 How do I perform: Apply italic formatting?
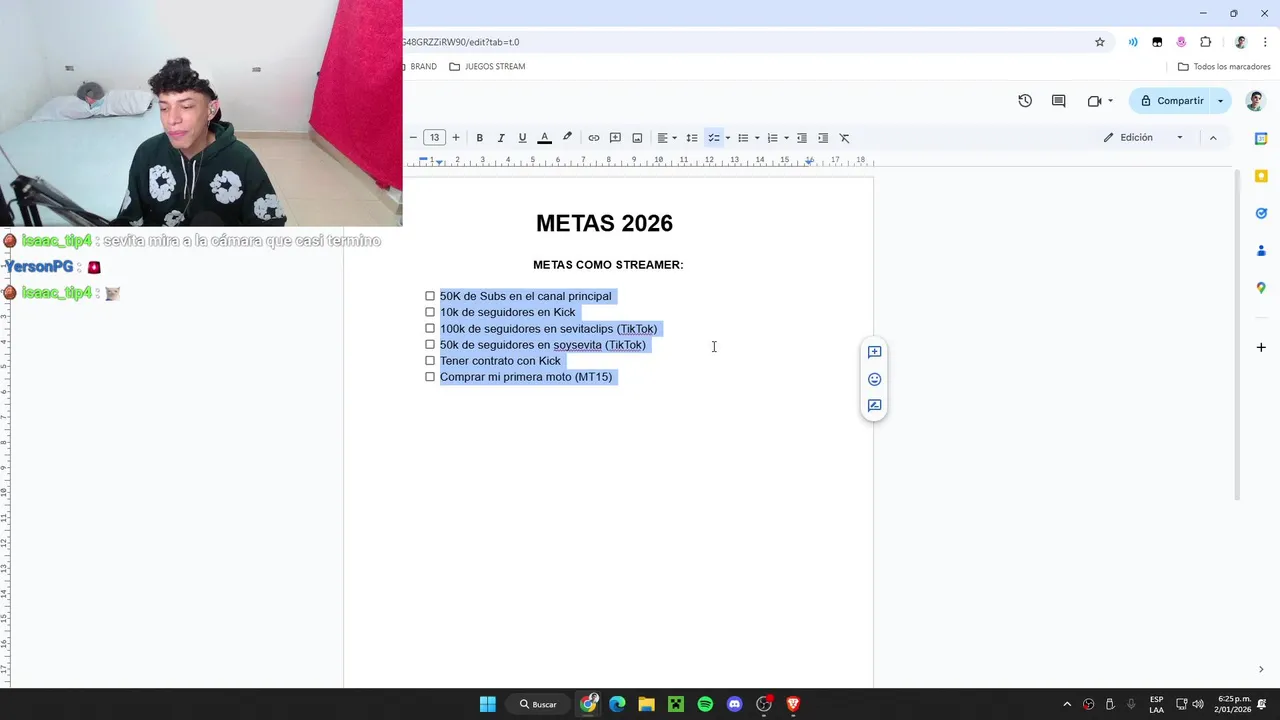[x=501, y=138]
